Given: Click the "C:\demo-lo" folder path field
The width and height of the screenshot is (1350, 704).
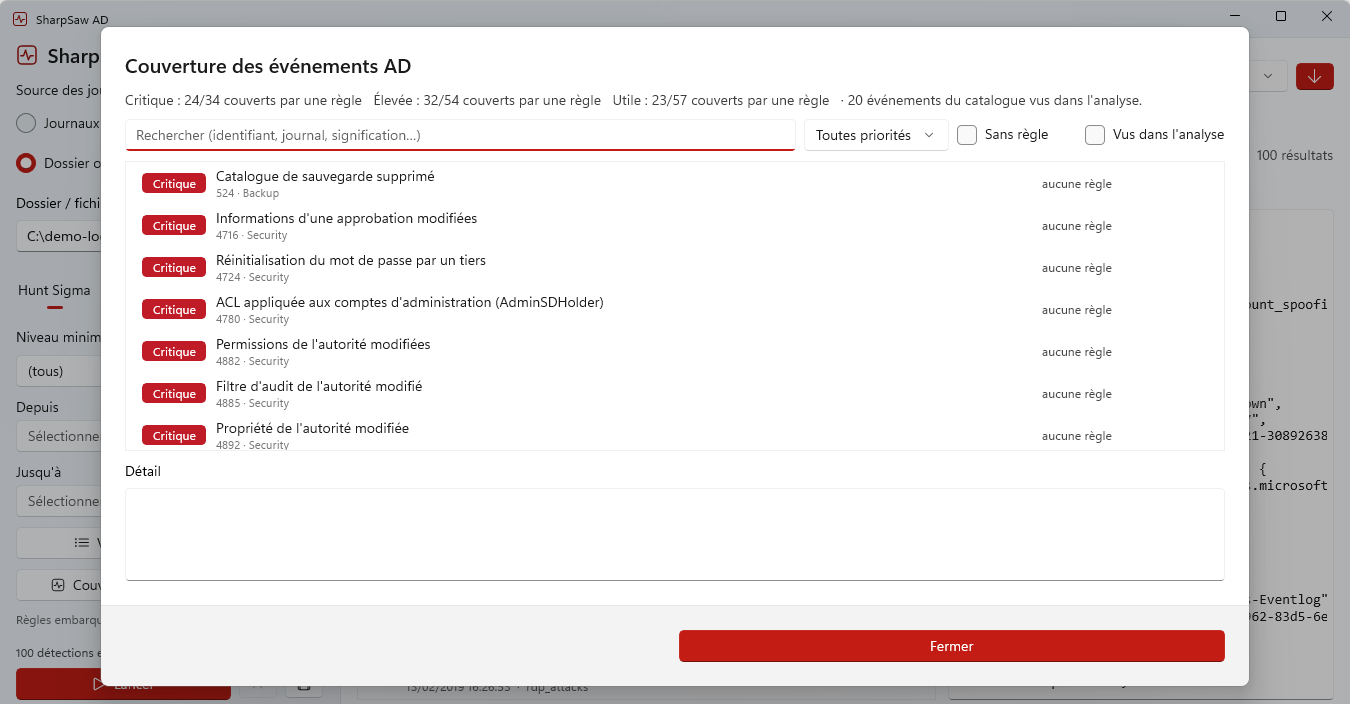Looking at the screenshot, I should click(x=59, y=236).
